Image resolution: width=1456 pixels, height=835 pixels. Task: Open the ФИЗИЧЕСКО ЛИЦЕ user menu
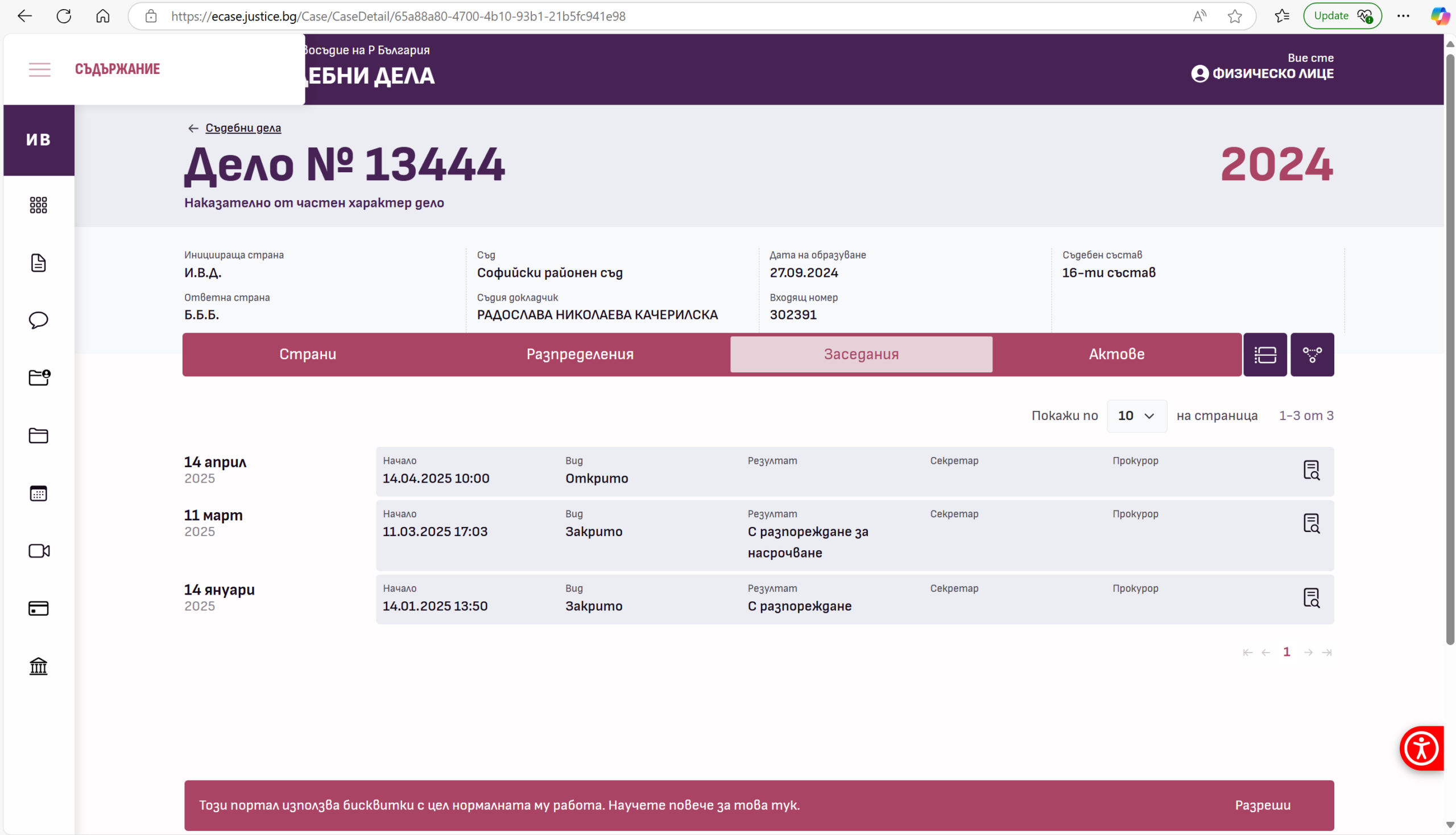click(x=1262, y=73)
